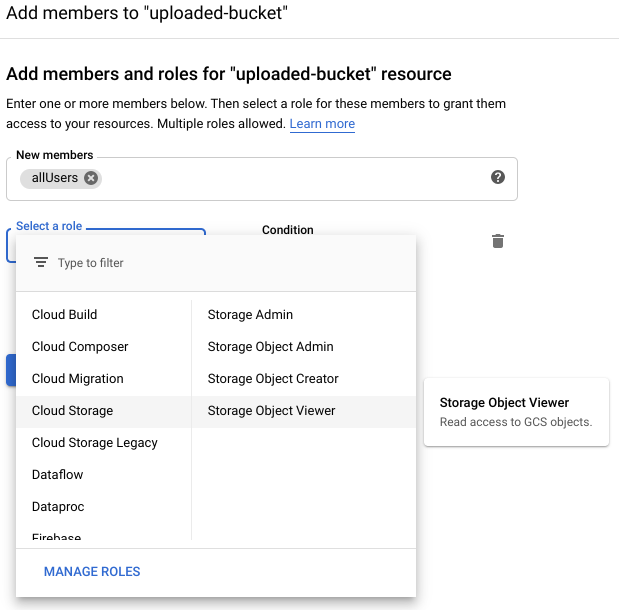
Task: Click the filter list icon
Action: 41,263
